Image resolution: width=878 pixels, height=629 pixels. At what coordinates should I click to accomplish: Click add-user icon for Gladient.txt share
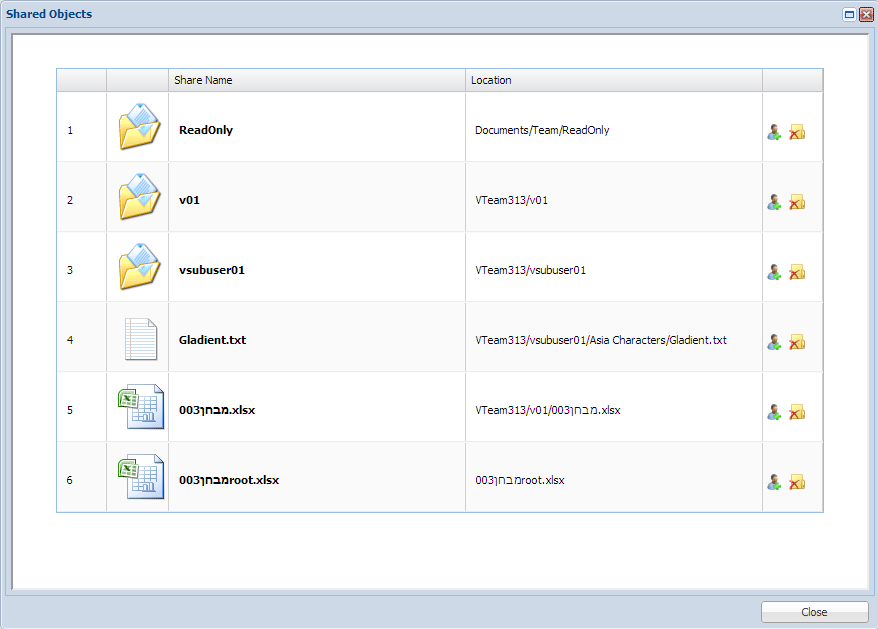point(774,342)
